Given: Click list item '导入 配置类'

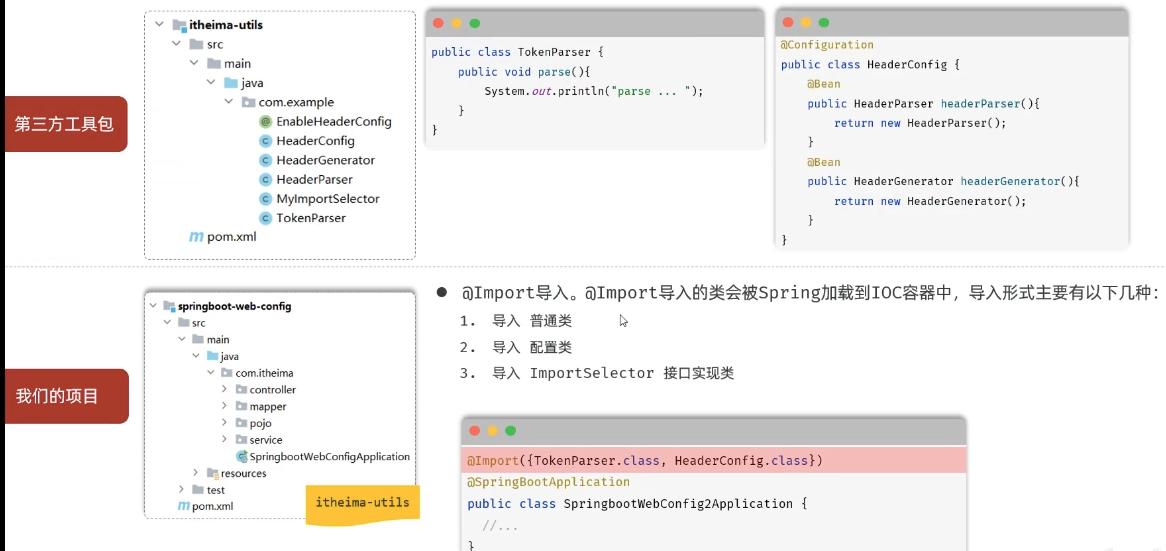Looking at the screenshot, I should (x=532, y=347).
